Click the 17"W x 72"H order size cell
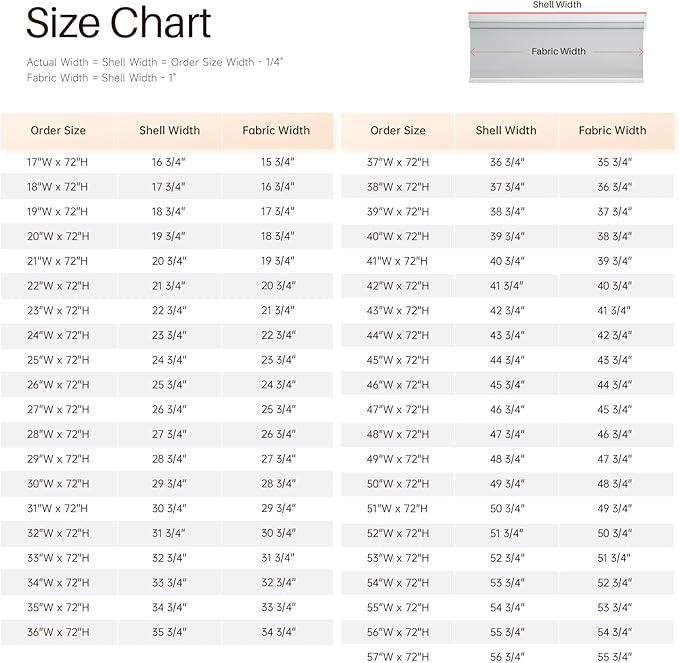The width and height of the screenshot is (679, 663). click(x=57, y=162)
